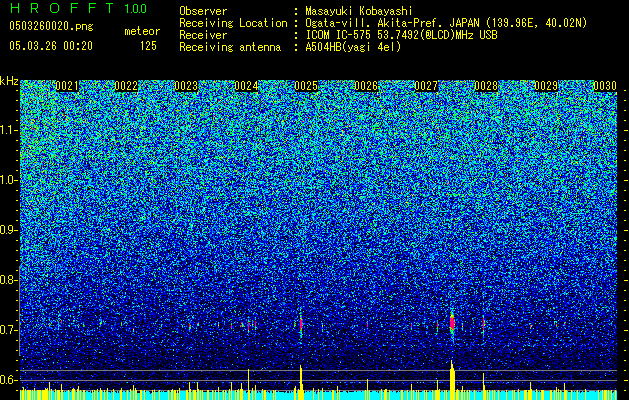629x400 pixels.
Task: Click the 0.6 kHz axis label
Action: click(8, 380)
